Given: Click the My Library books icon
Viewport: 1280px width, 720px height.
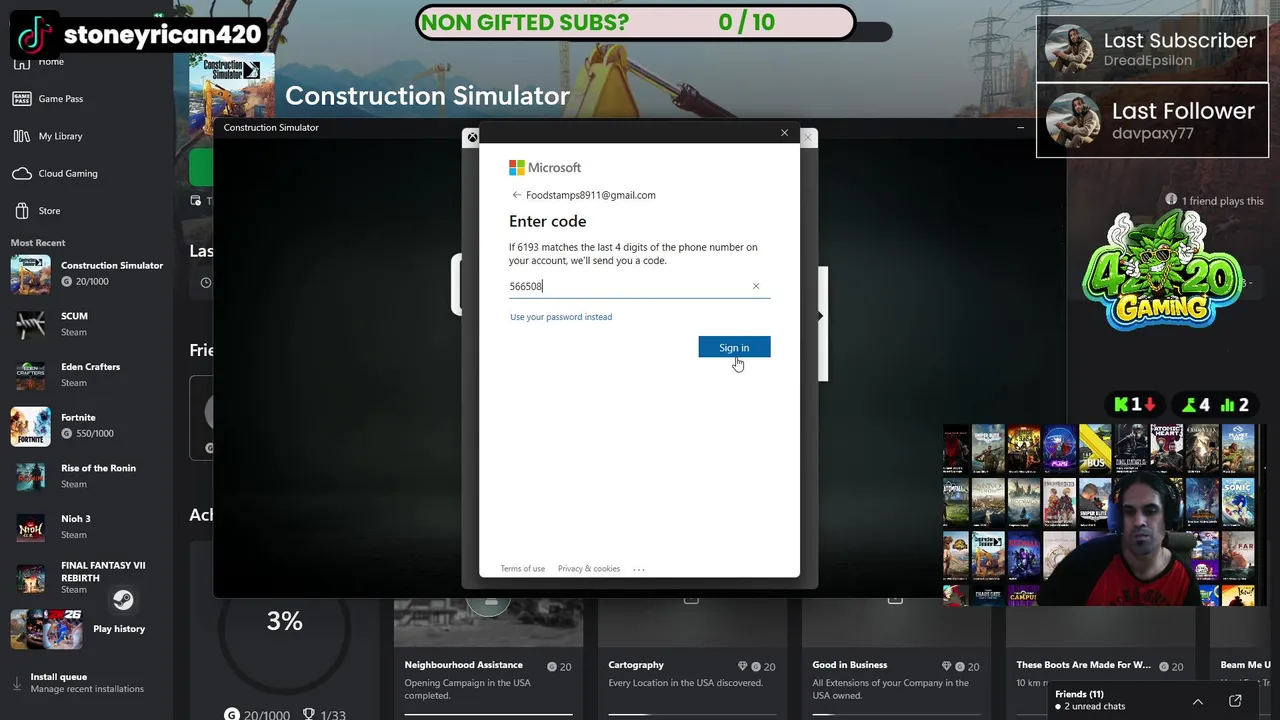Looking at the screenshot, I should 22,136.
